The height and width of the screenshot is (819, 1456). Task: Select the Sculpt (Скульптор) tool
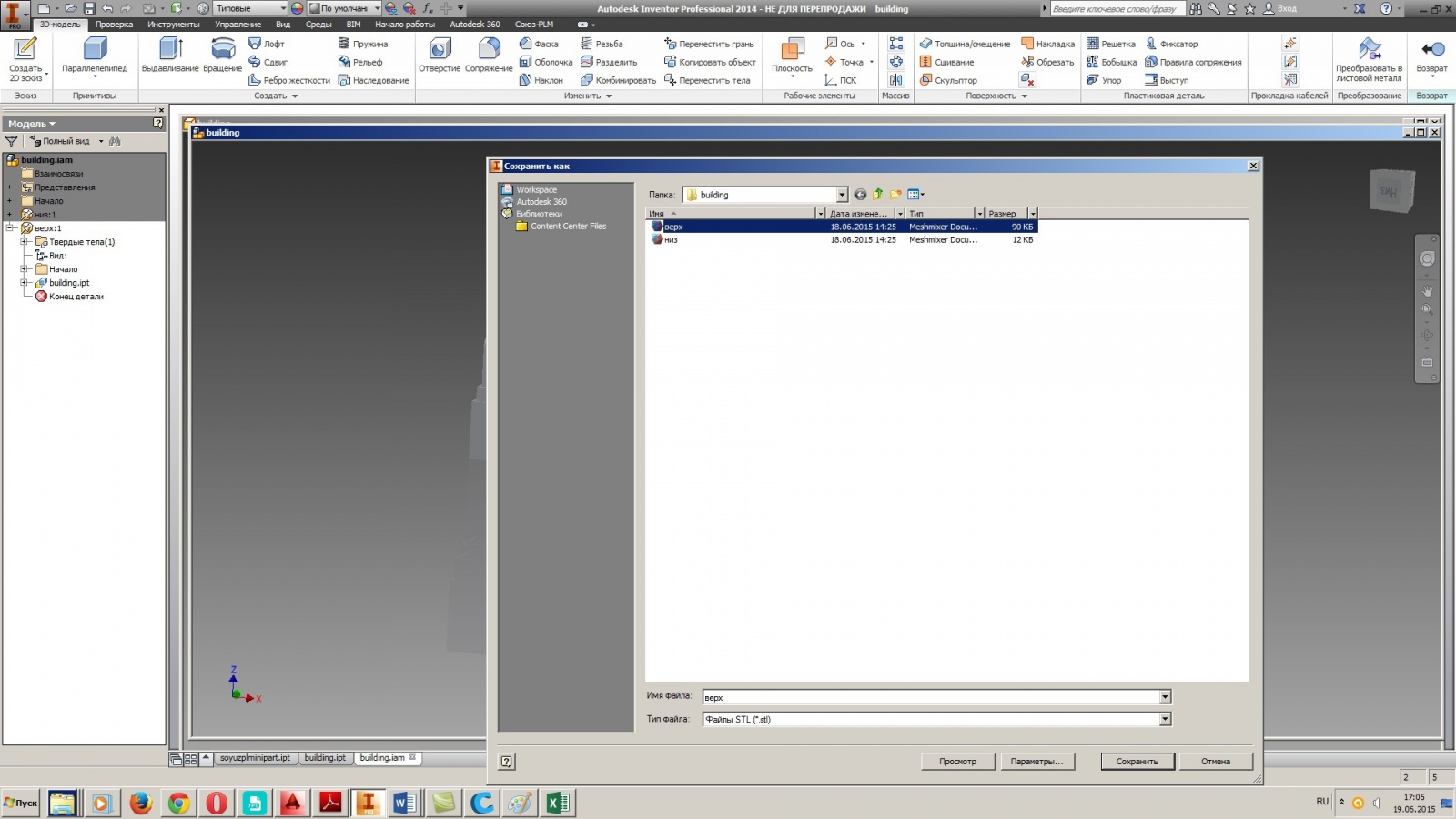tap(948, 80)
